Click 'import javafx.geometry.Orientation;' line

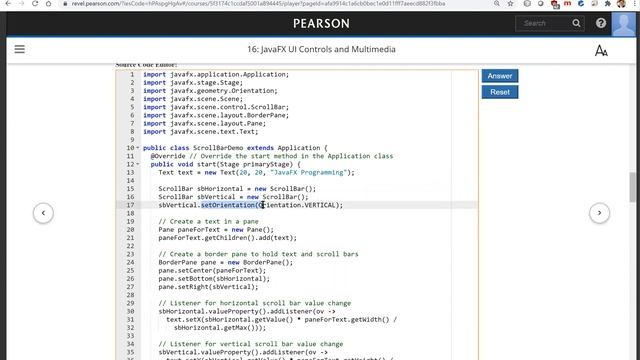click(x=210, y=91)
